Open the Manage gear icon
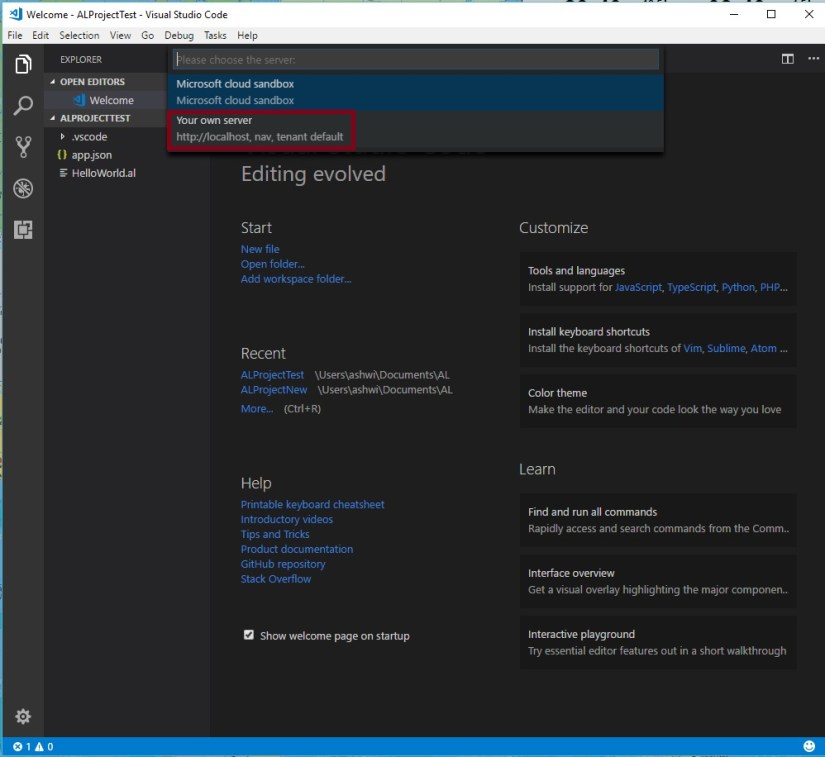 [22, 716]
